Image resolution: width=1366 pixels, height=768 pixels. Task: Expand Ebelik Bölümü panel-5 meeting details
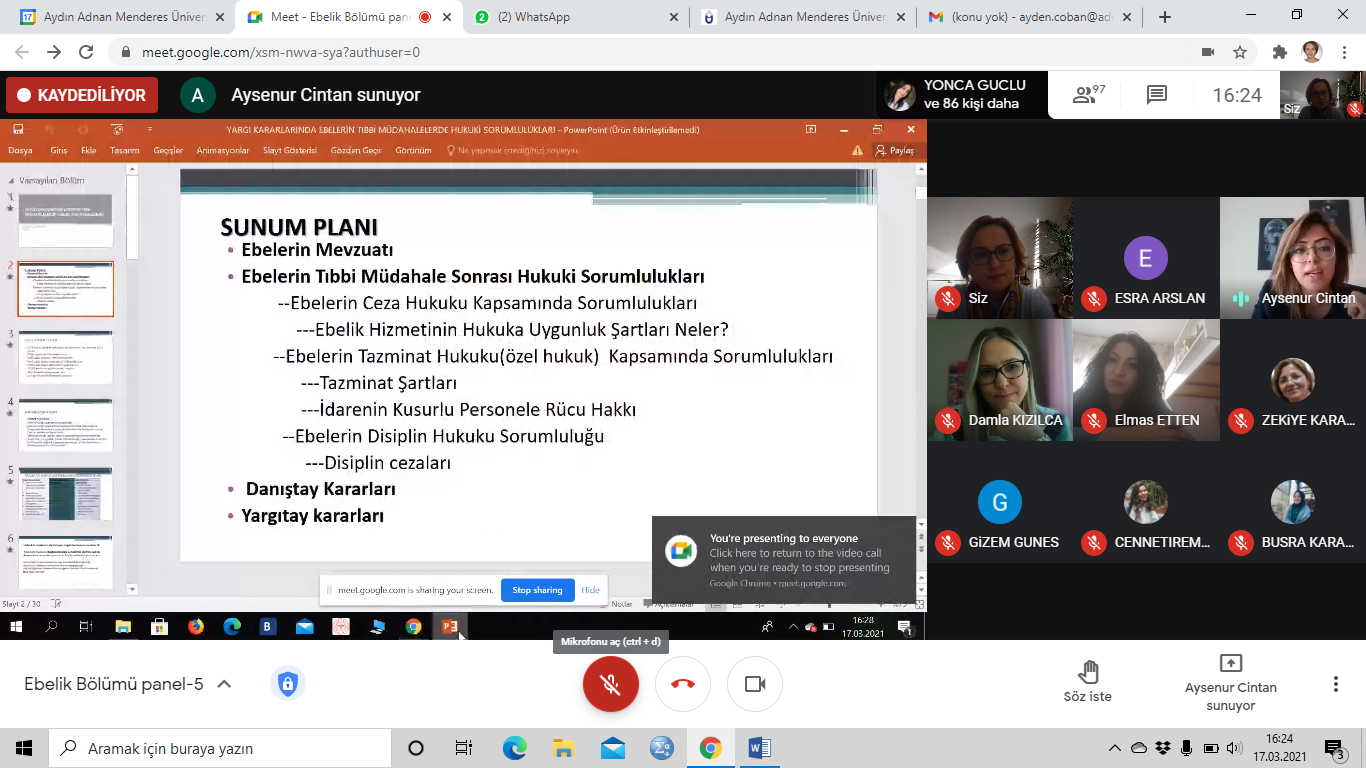click(225, 684)
